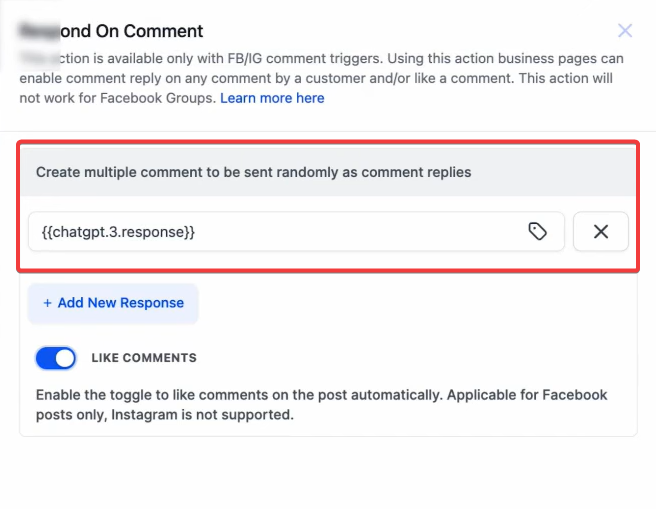Focus the comment reply input field
This screenshot has width=656, height=509.
[350, 231]
